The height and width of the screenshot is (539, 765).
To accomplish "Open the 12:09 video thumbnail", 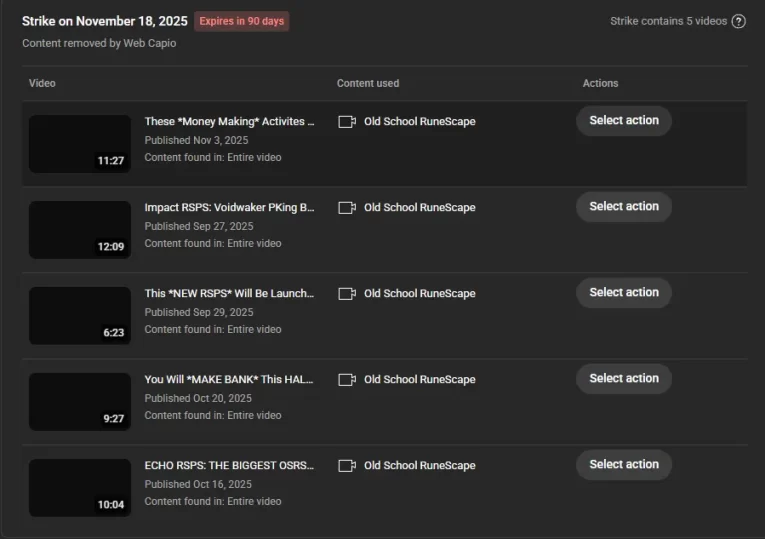I will pyautogui.click(x=80, y=230).
